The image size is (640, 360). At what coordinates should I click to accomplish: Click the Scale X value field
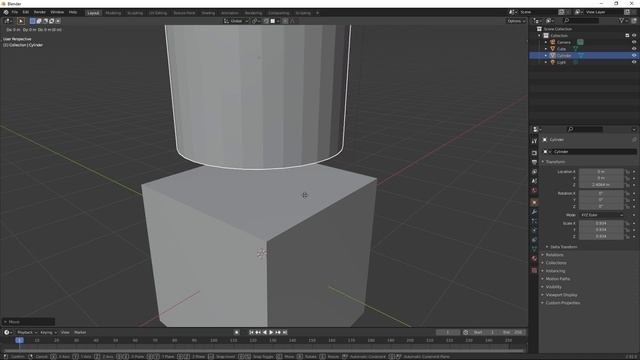click(601, 223)
